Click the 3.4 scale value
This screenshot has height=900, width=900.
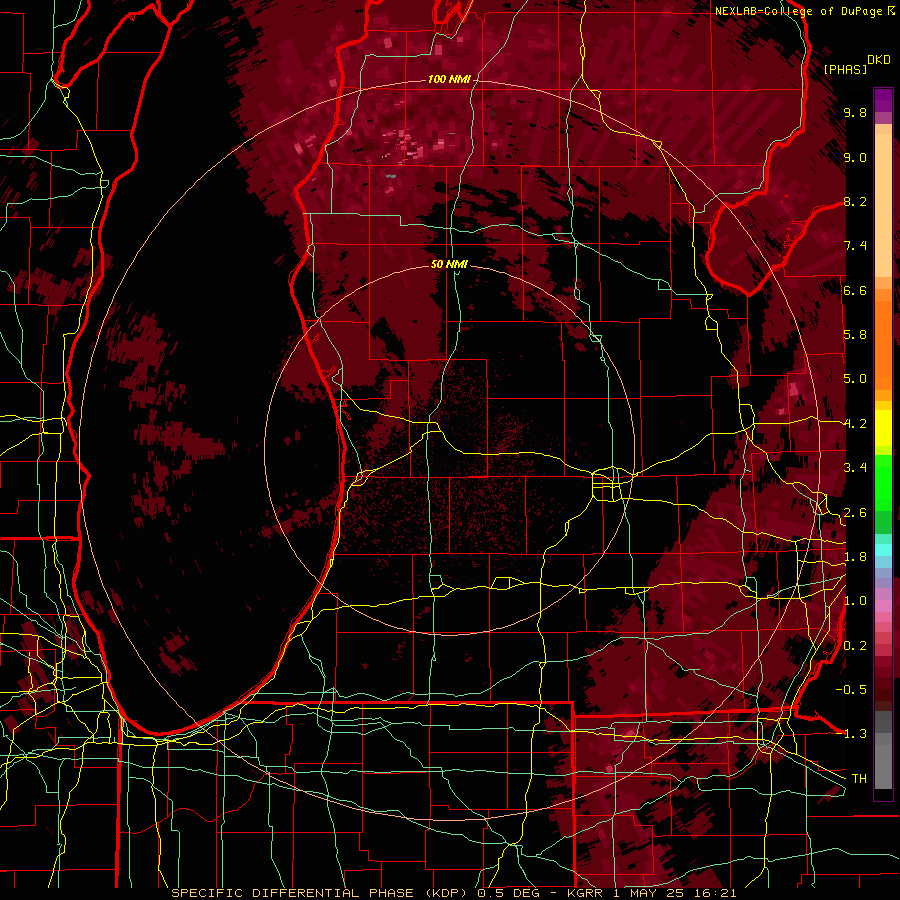pos(855,468)
